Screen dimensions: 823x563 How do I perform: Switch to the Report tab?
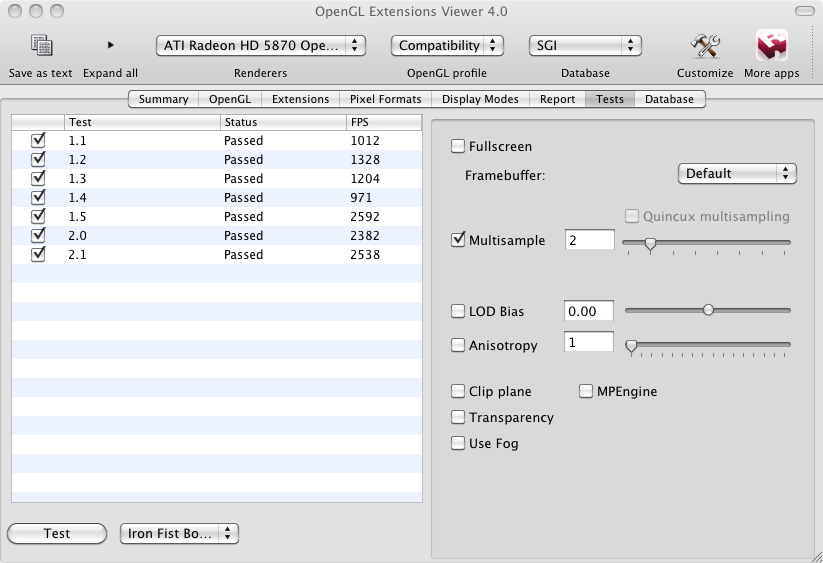pyautogui.click(x=557, y=99)
